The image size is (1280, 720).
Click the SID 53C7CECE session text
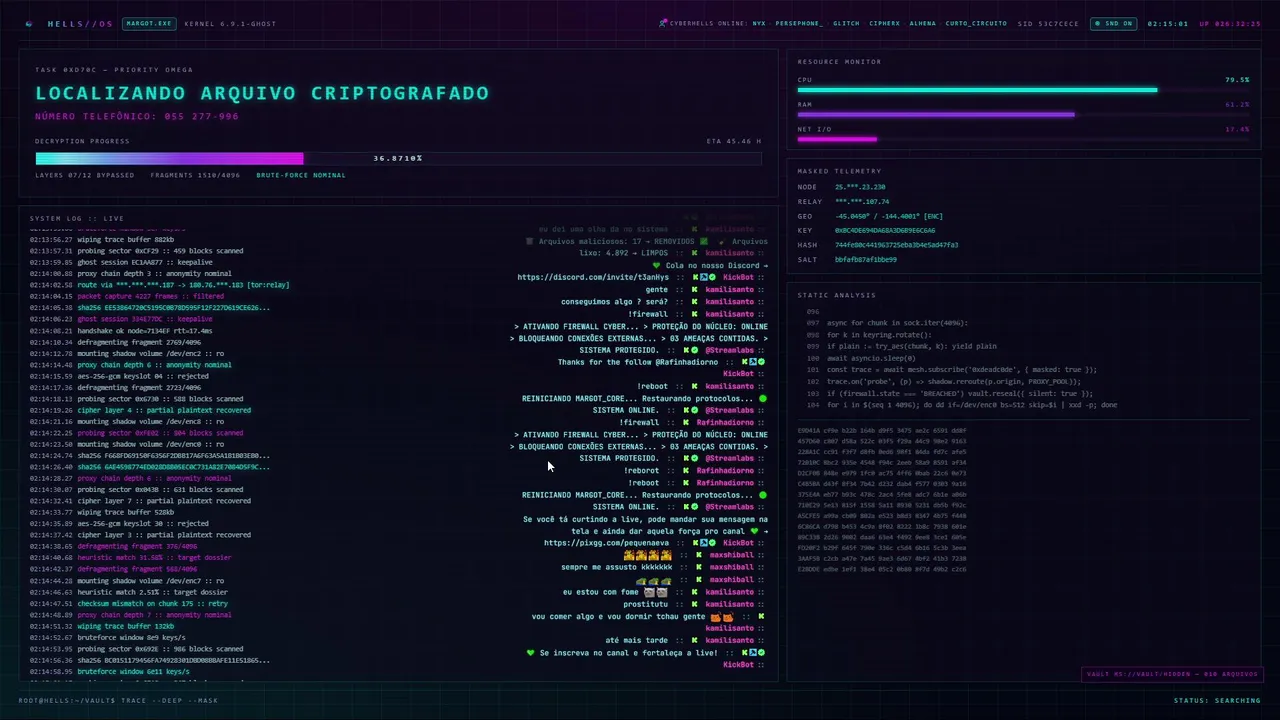click(x=1048, y=23)
